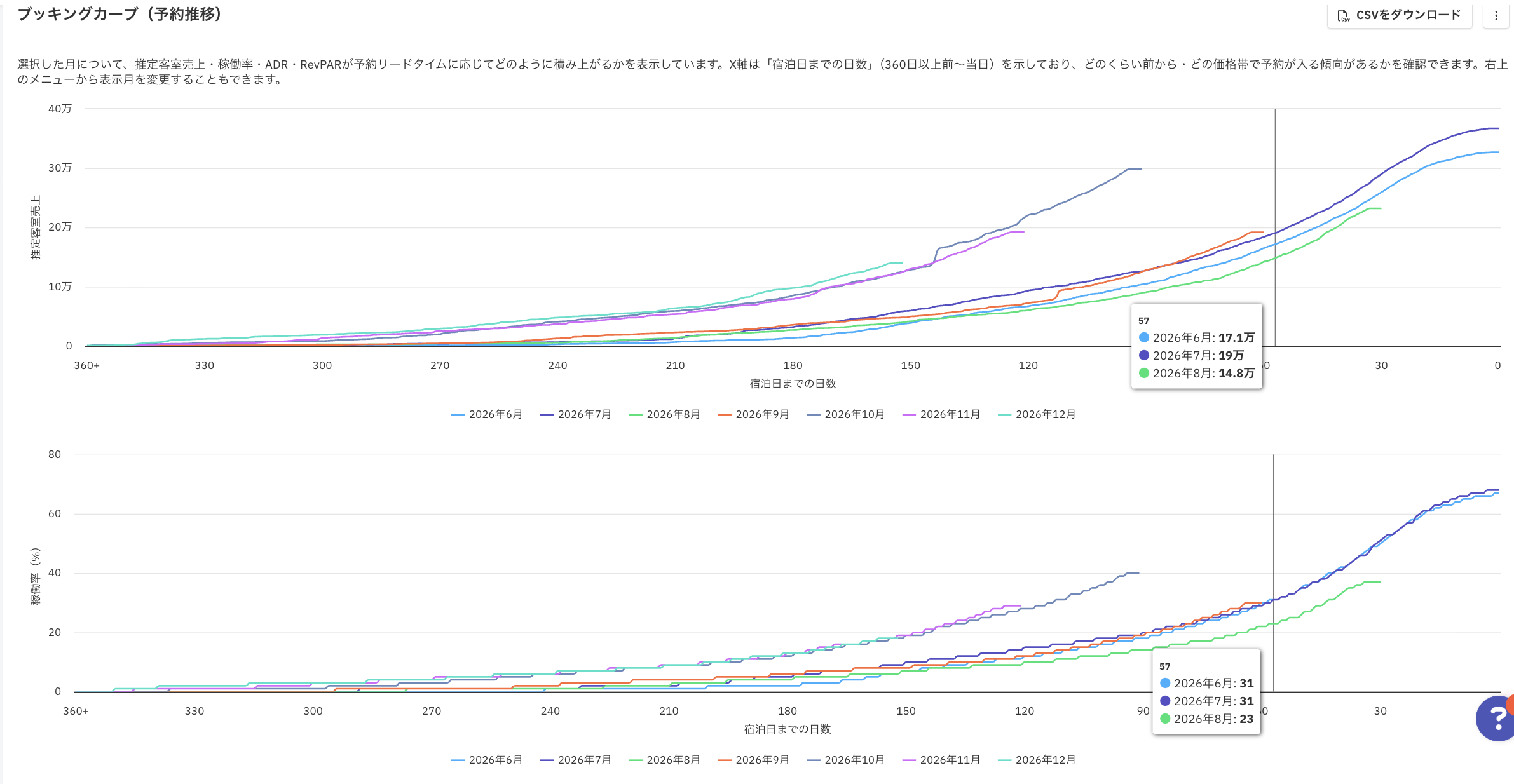The height and width of the screenshot is (784, 1514).
Task: Click the 57 header in the revenue tooltip
Action: tap(1143, 321)
